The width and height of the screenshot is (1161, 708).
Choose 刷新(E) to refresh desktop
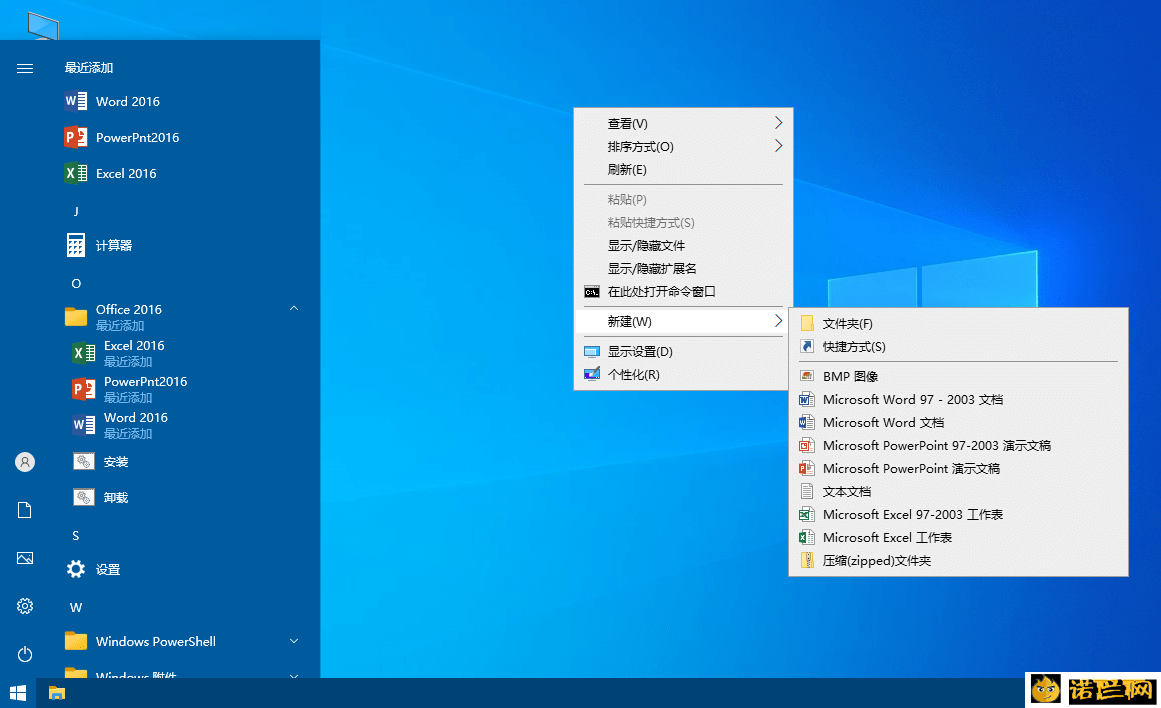tap(683, 169)
